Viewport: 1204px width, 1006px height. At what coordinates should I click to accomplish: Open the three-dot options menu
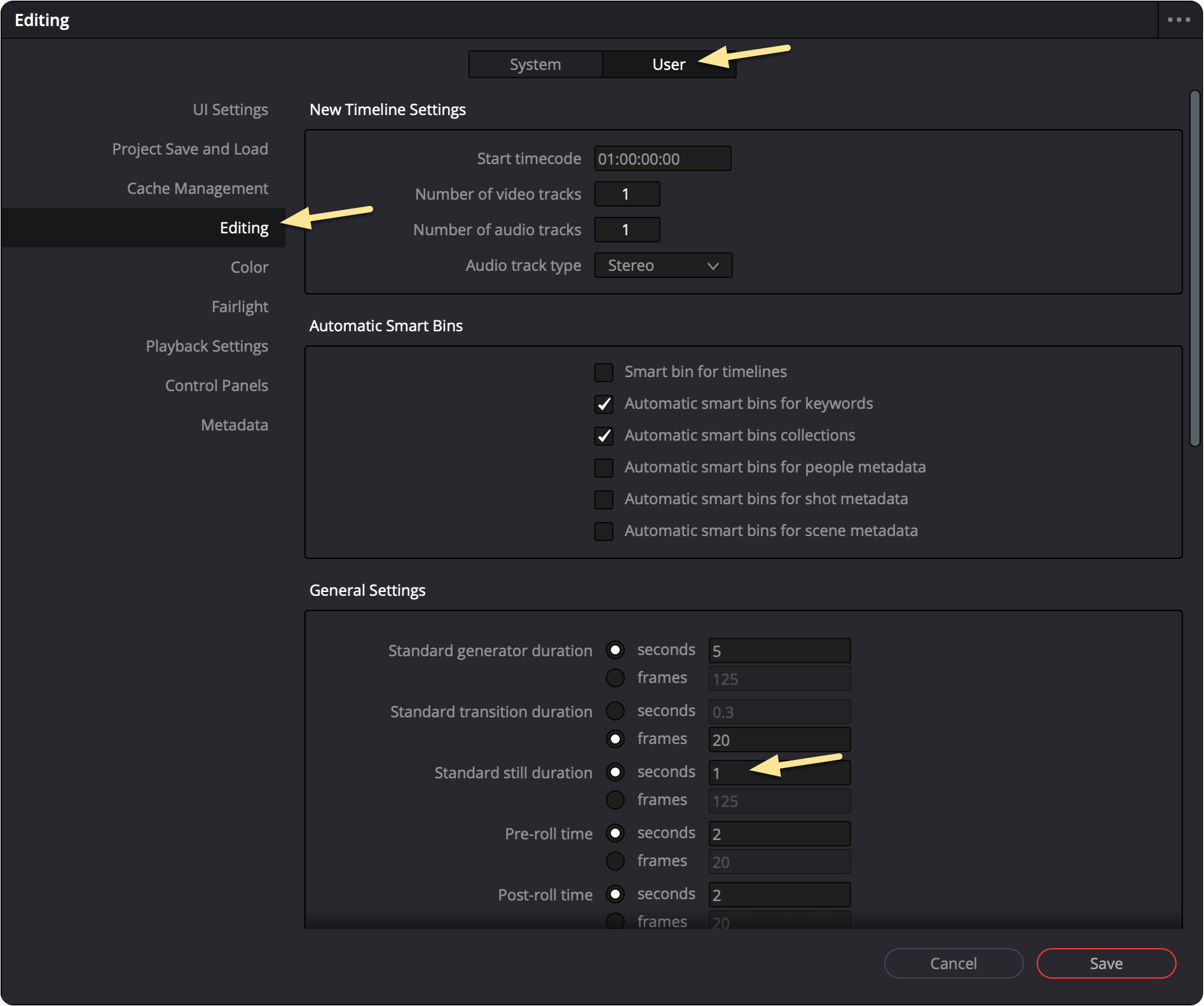click(1179, 20)
